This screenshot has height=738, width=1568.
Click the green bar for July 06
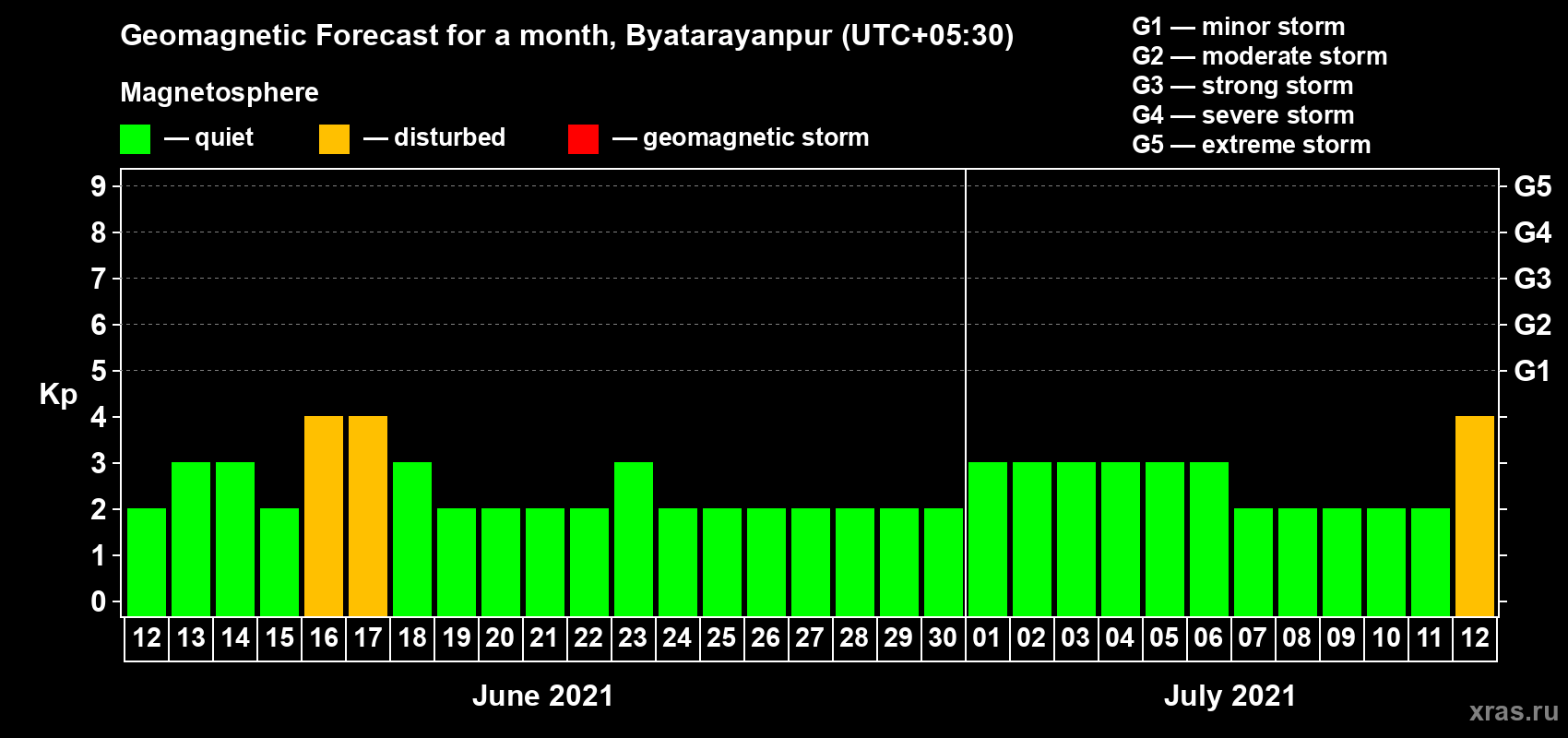(1209, 540)
